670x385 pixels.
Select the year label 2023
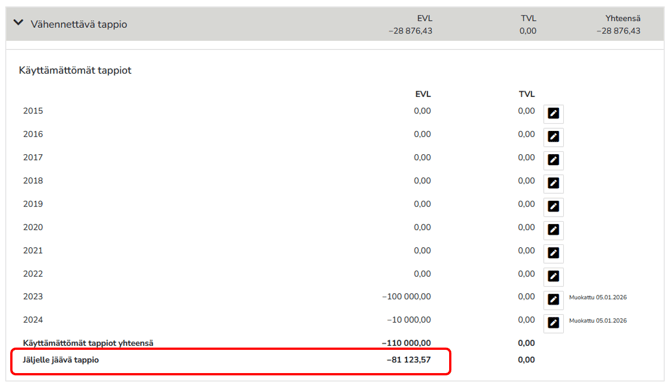pyautogui.click(x=33, y=297)
